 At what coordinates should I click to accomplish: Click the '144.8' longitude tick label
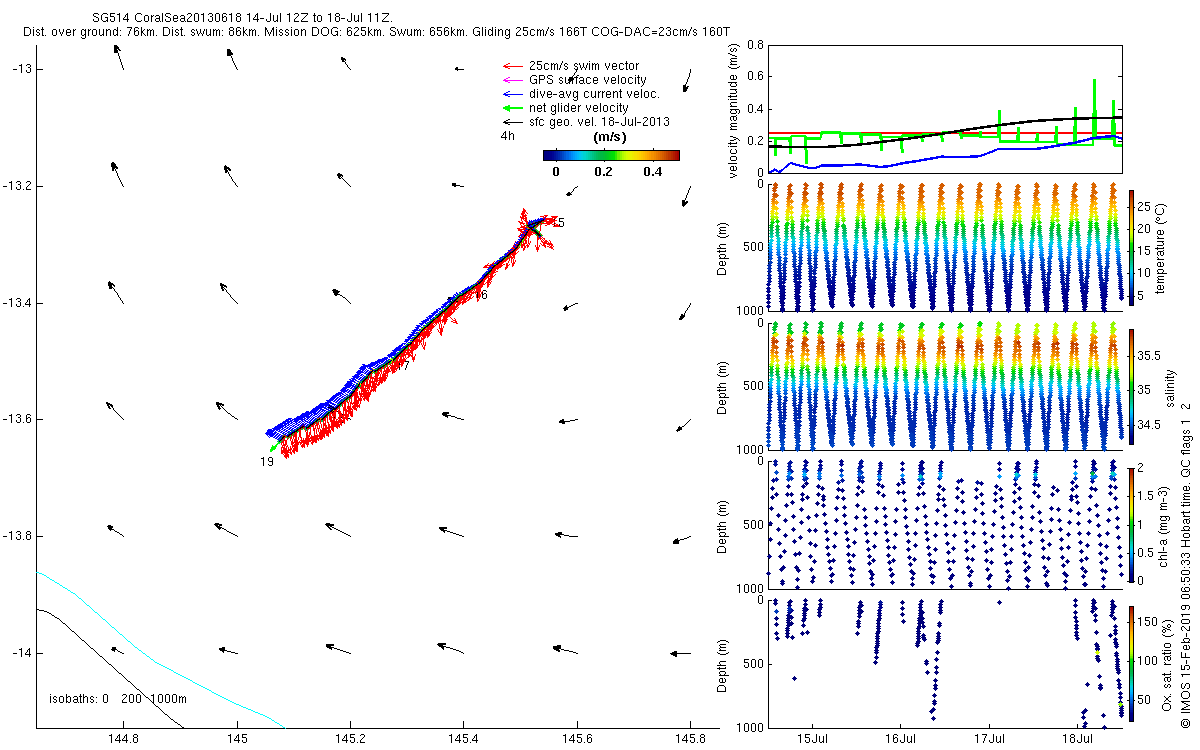(x=123, y=740)
